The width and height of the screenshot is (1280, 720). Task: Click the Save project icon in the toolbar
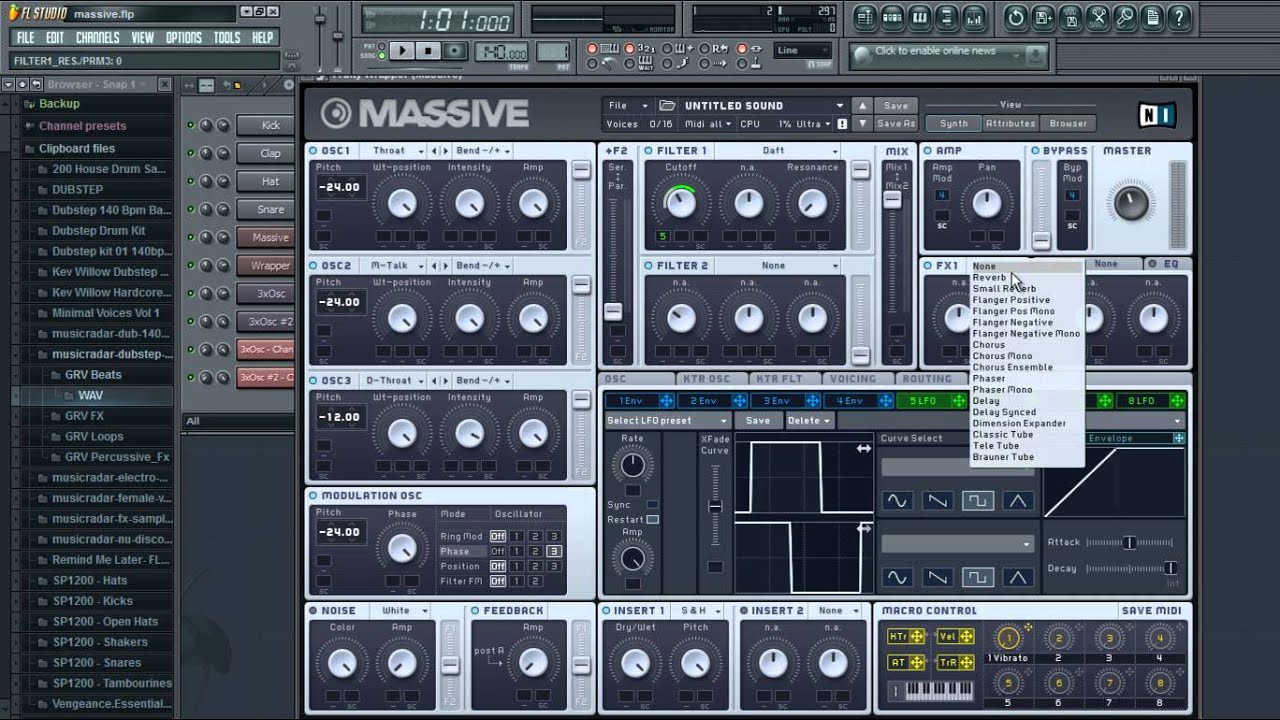coord(1043,17)
